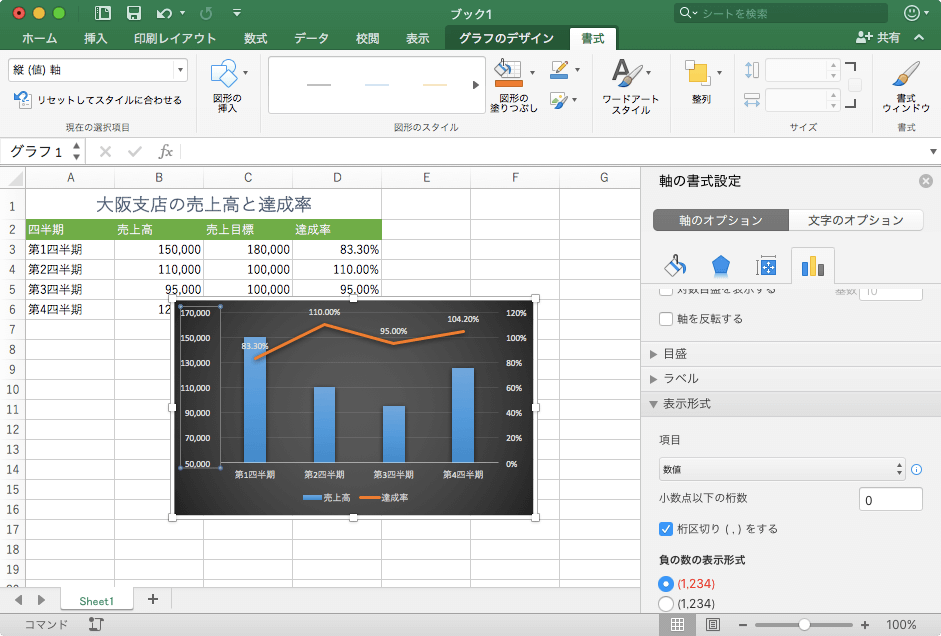Open the グラフのデザイン tab
The width and height of the screenshot is (941, 636).
coord(506,38)
